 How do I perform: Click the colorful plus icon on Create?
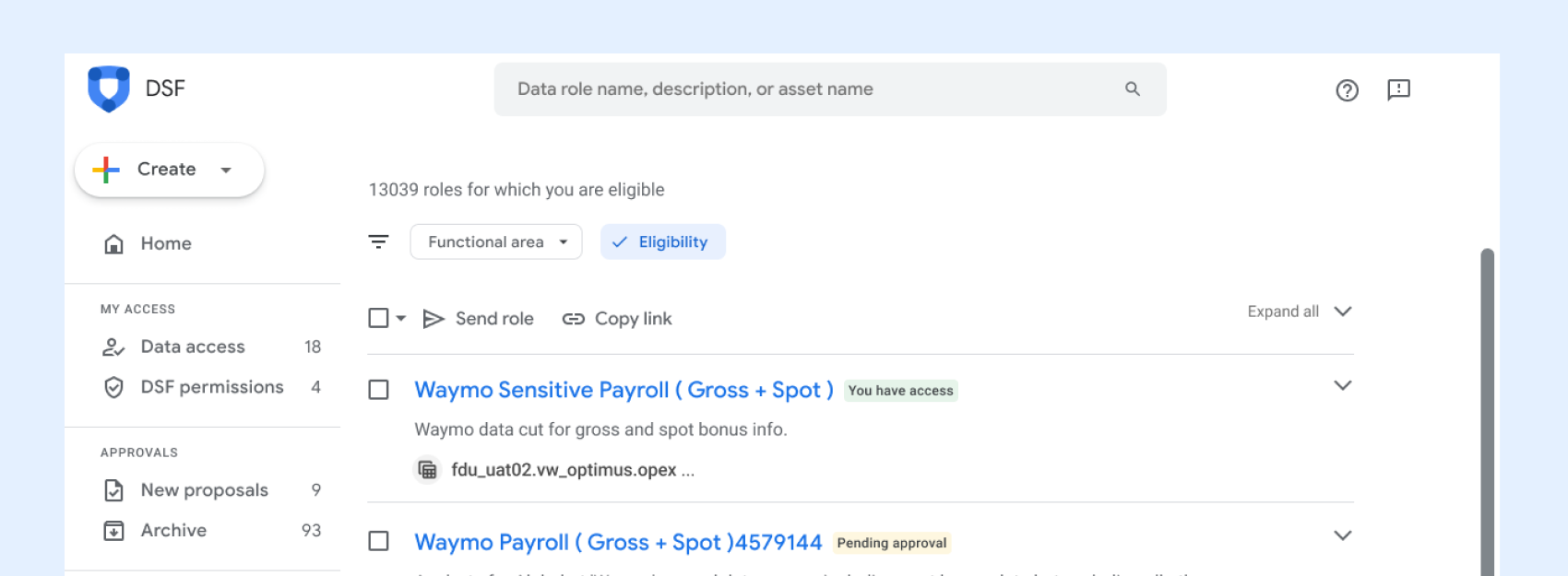(106, 170)
